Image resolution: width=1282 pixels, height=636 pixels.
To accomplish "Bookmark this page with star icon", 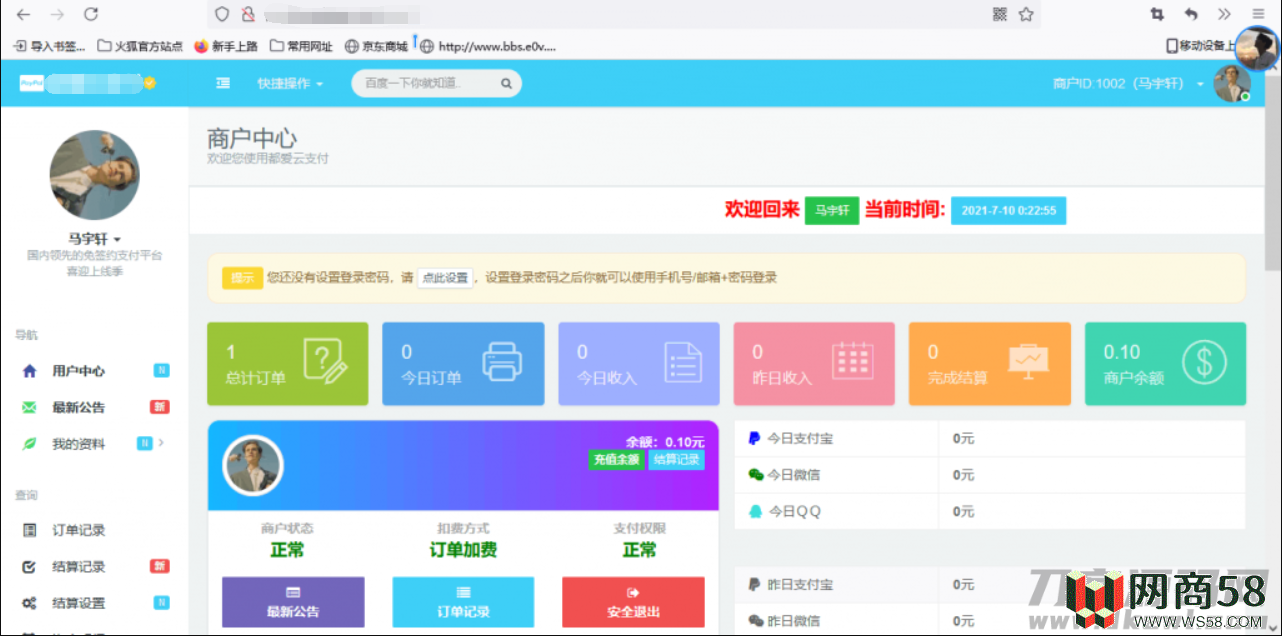I will [x=1026, y=14].
